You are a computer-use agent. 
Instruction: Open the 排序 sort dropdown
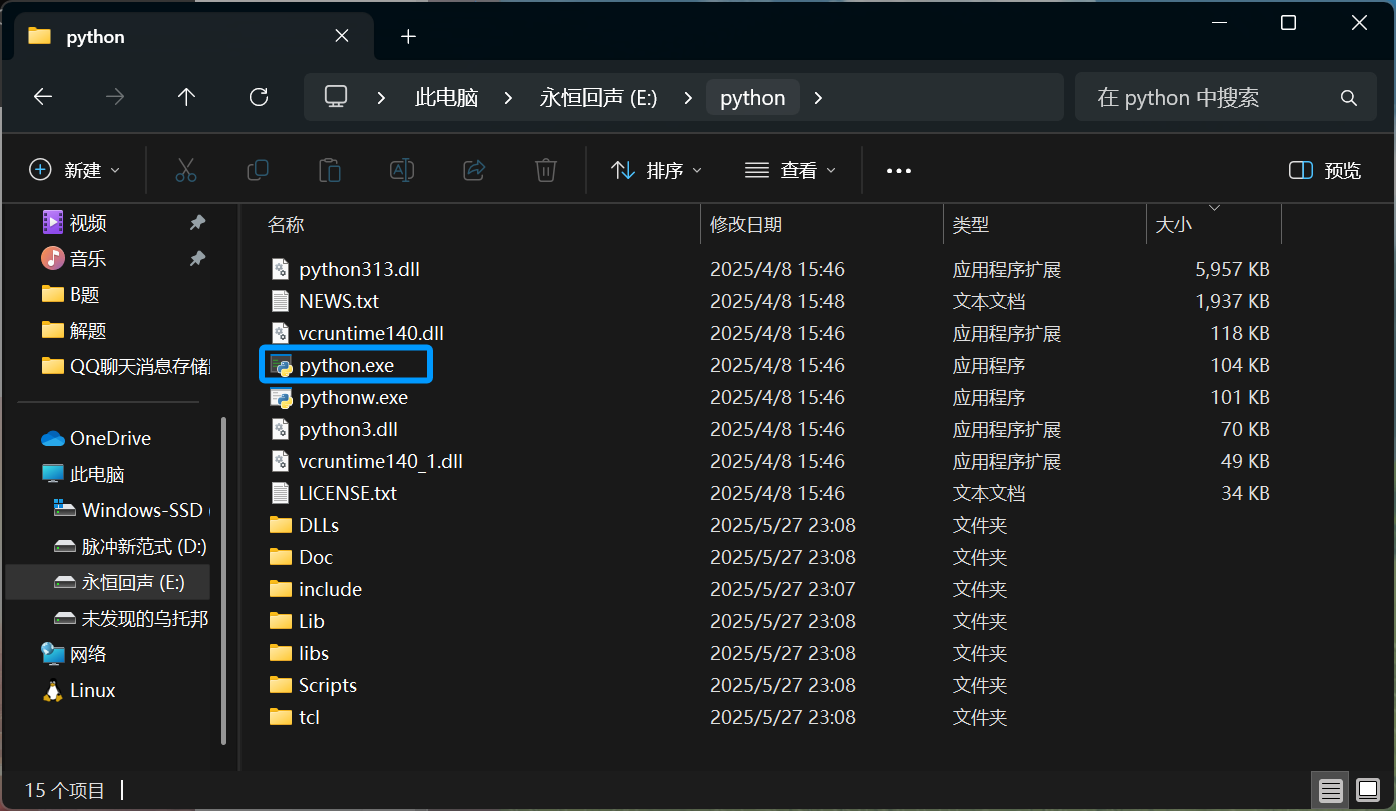(x=656, y=171)
